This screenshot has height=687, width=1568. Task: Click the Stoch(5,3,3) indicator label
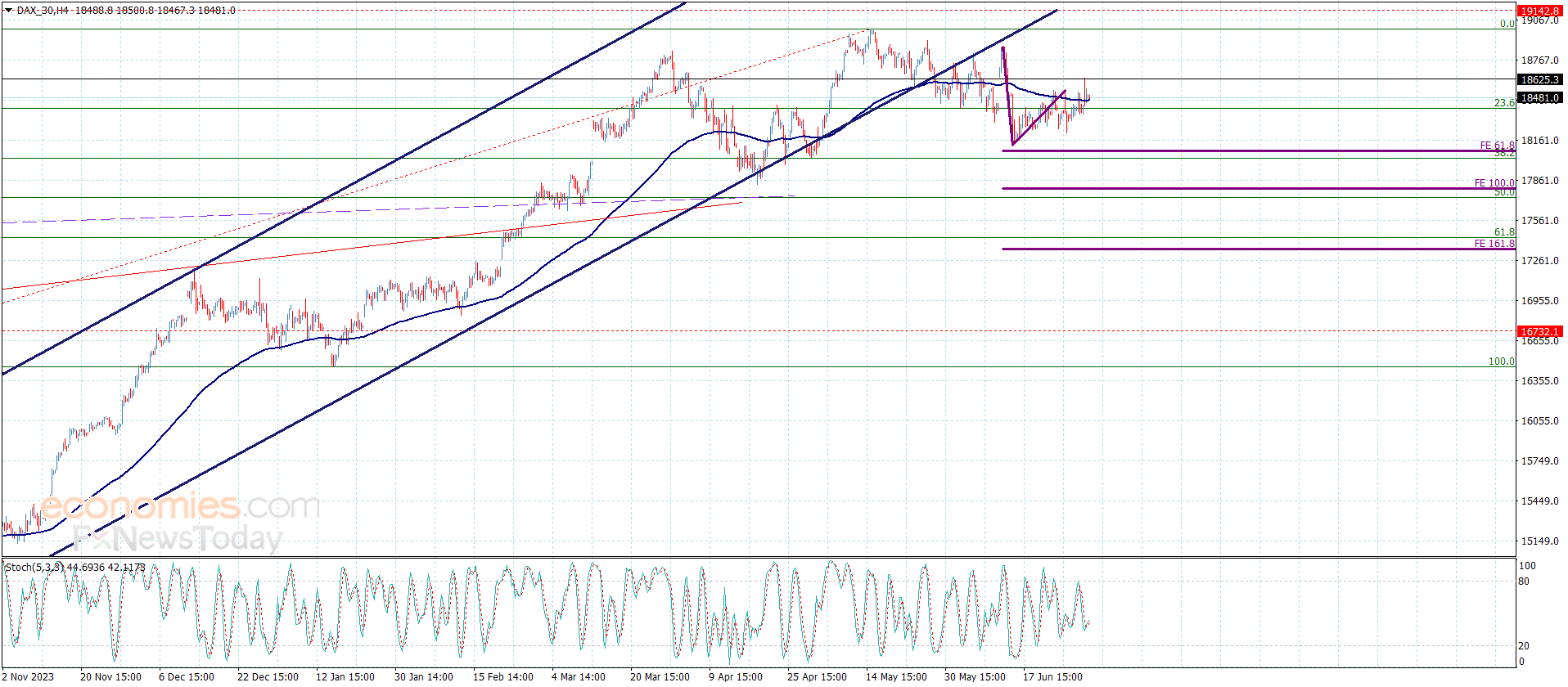34,567
